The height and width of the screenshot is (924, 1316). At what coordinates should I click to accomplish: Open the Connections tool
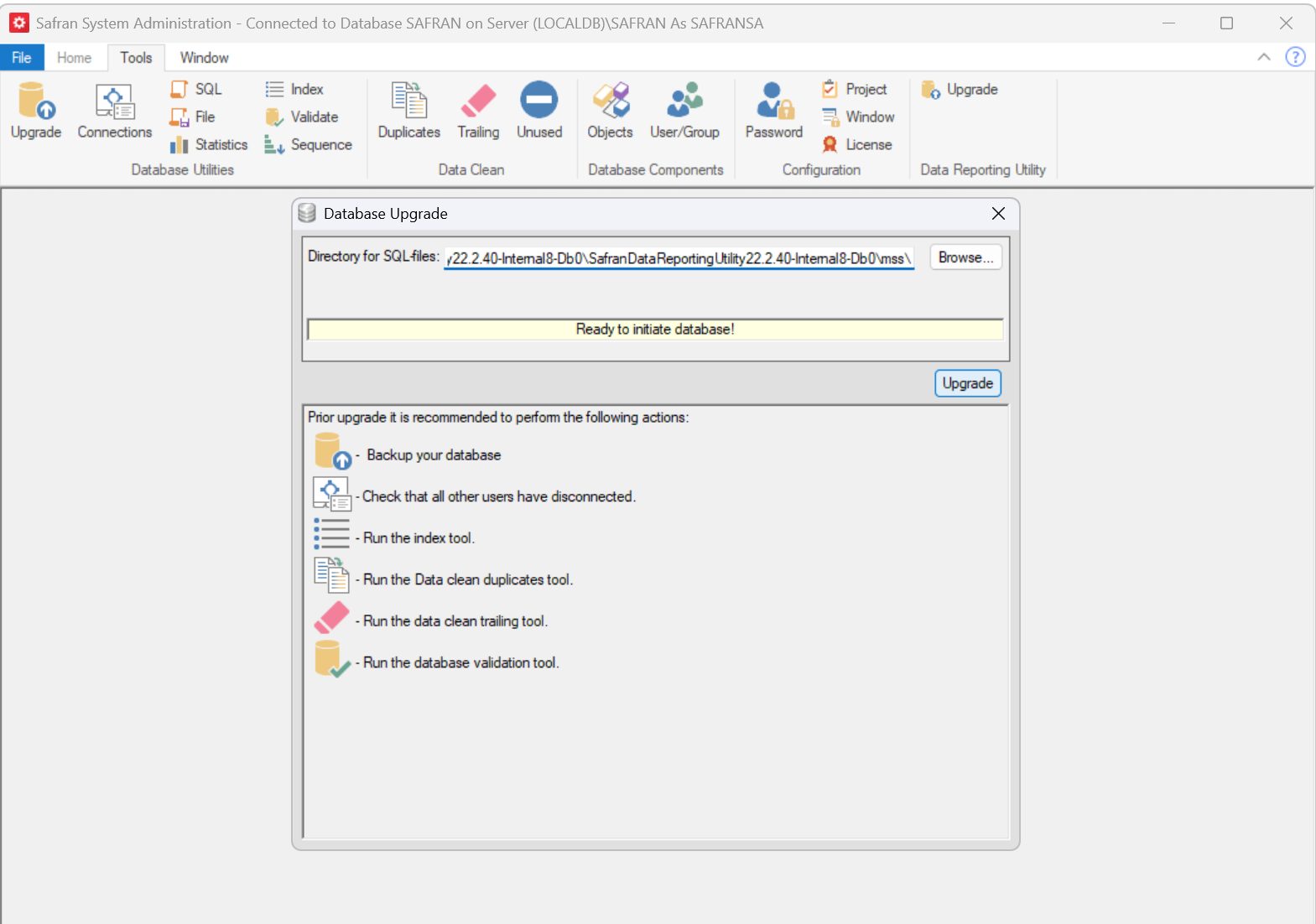coord(115,111)
